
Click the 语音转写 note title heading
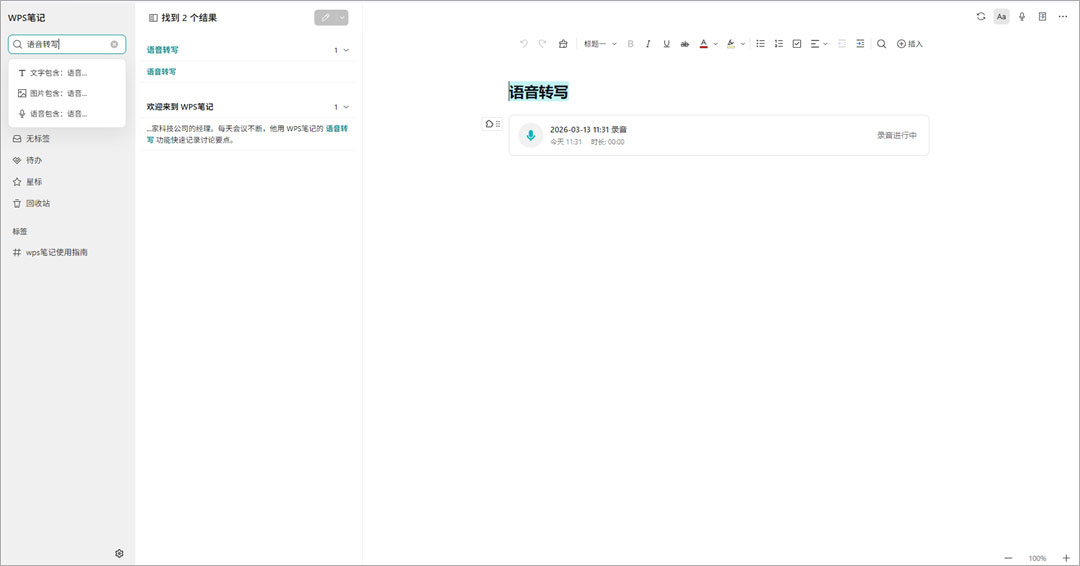(539, 92)
